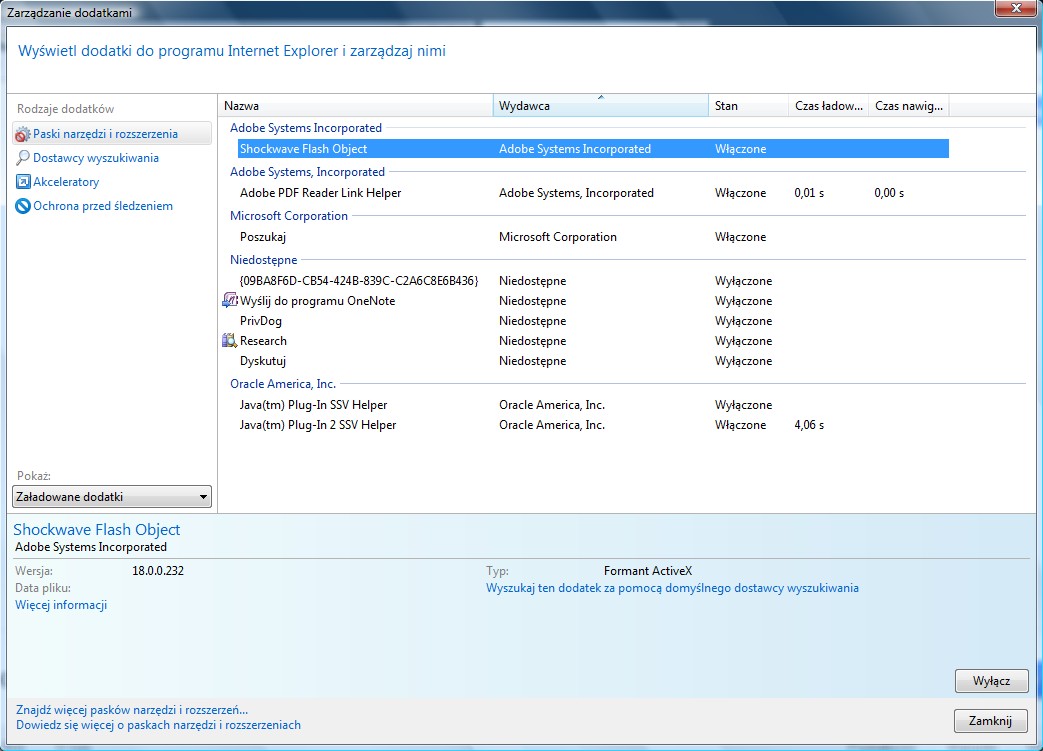Select the Poszukaj add-on row

593,237
